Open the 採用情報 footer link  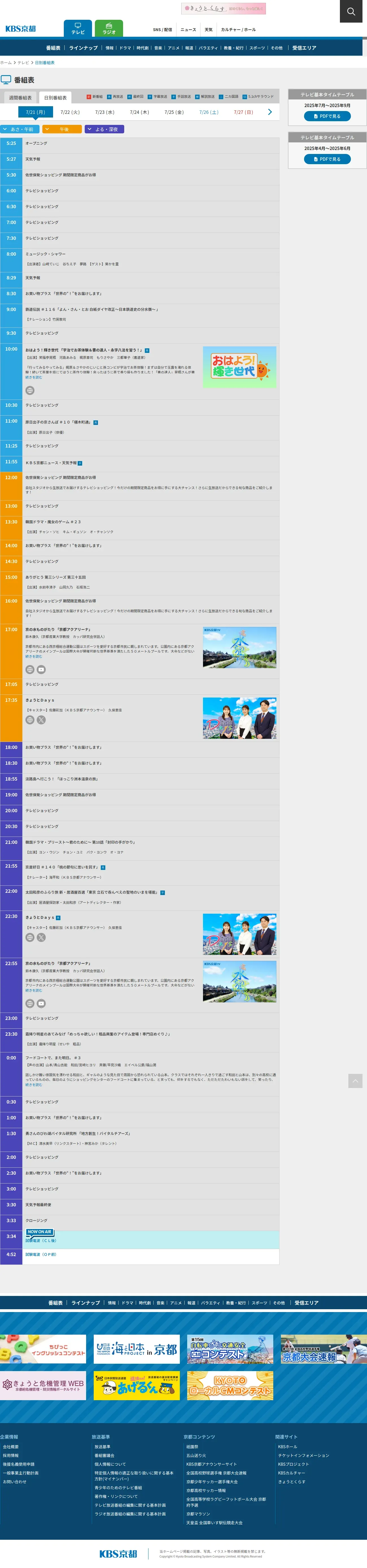pyautogui.click(x=11, y=1455)
